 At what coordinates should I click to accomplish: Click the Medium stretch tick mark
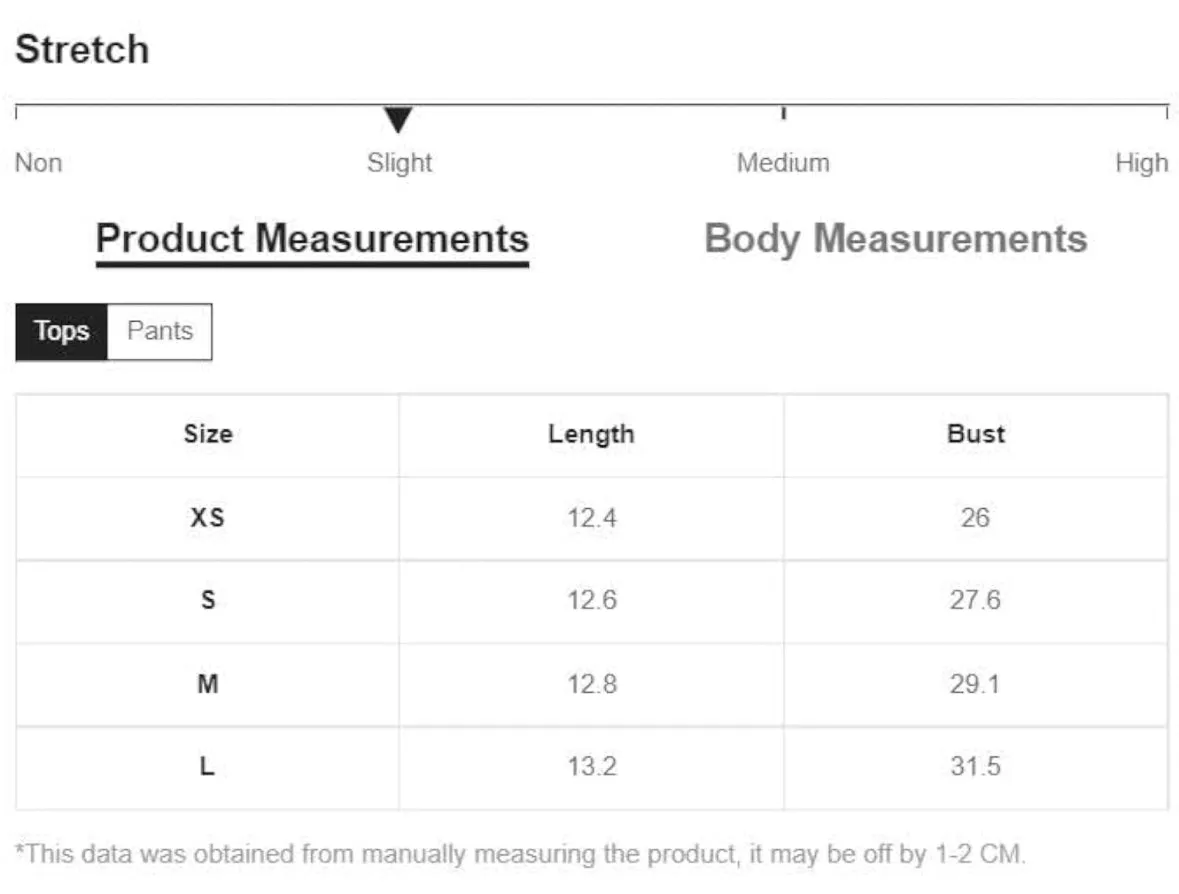click(783, 113)
